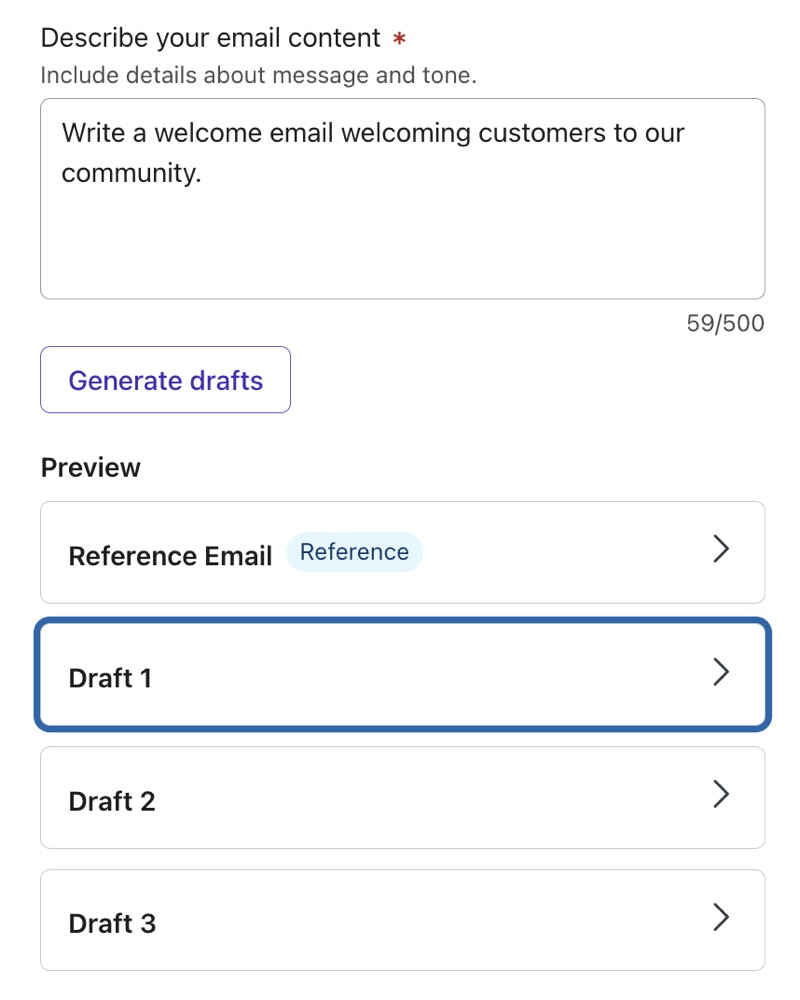Click the chevron on Draft 3
This screenshot has width=800, height=1000.
720,918
